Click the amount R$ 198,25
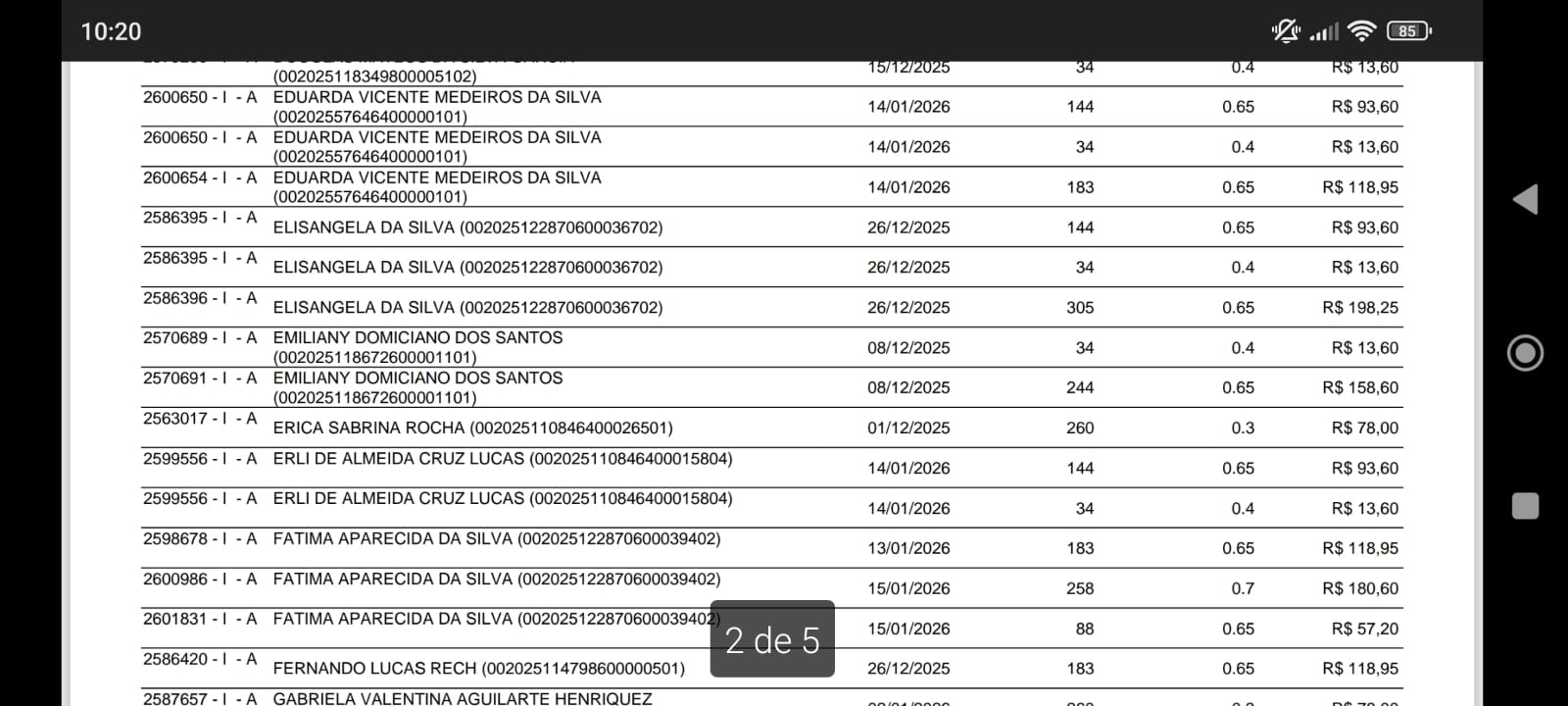 [1360, 308]
